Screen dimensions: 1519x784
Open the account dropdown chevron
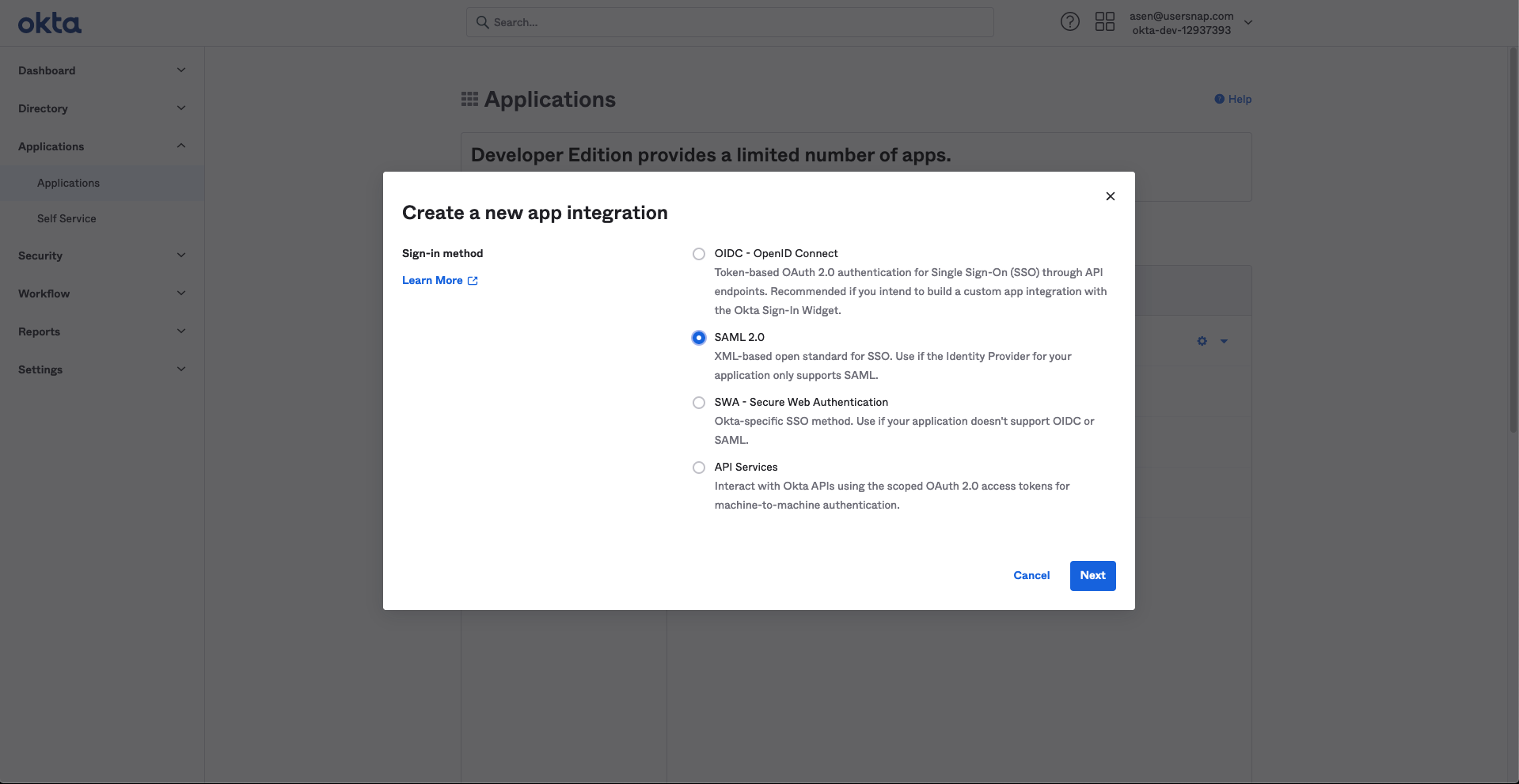click(1248, 23)
